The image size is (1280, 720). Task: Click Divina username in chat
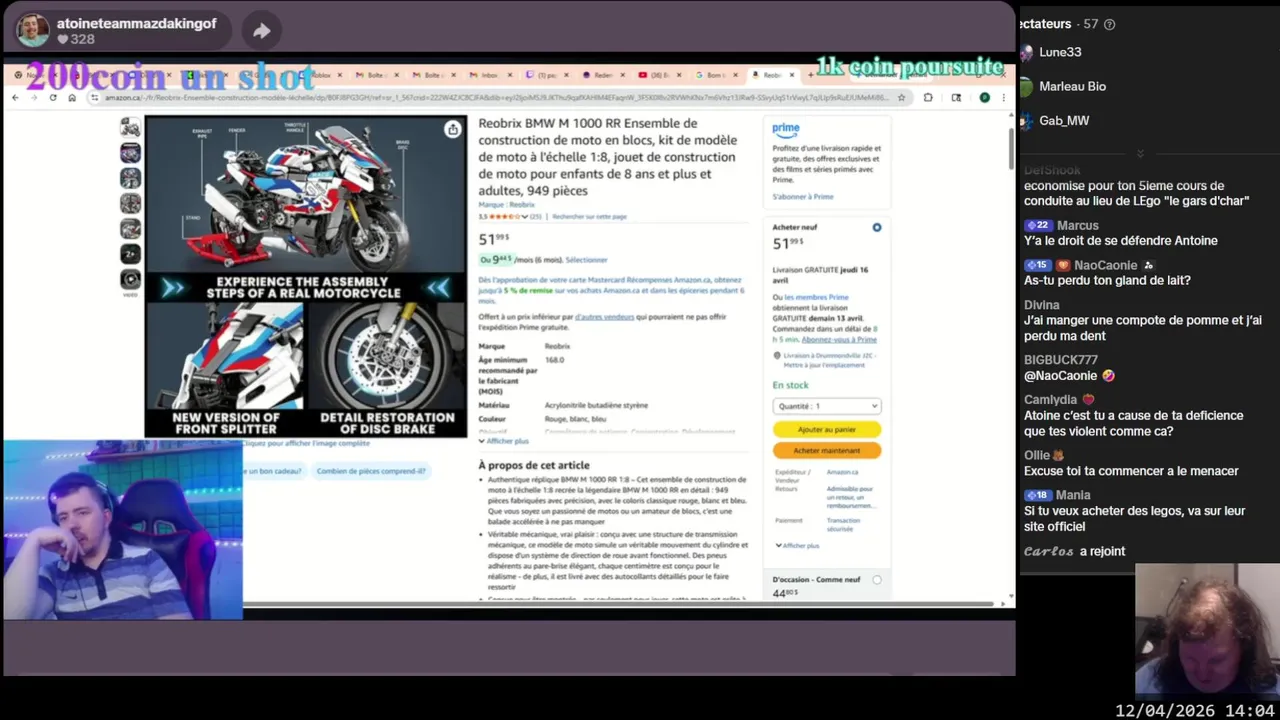1041,305
